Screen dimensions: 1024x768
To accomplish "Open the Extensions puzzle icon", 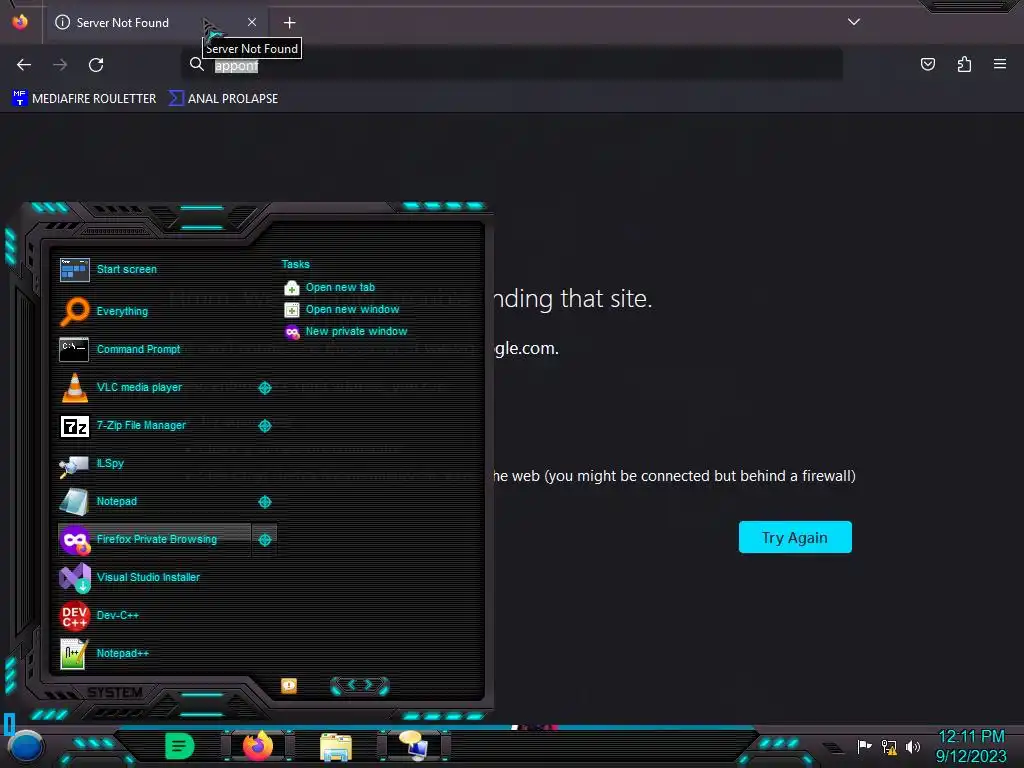I will 964,64.
